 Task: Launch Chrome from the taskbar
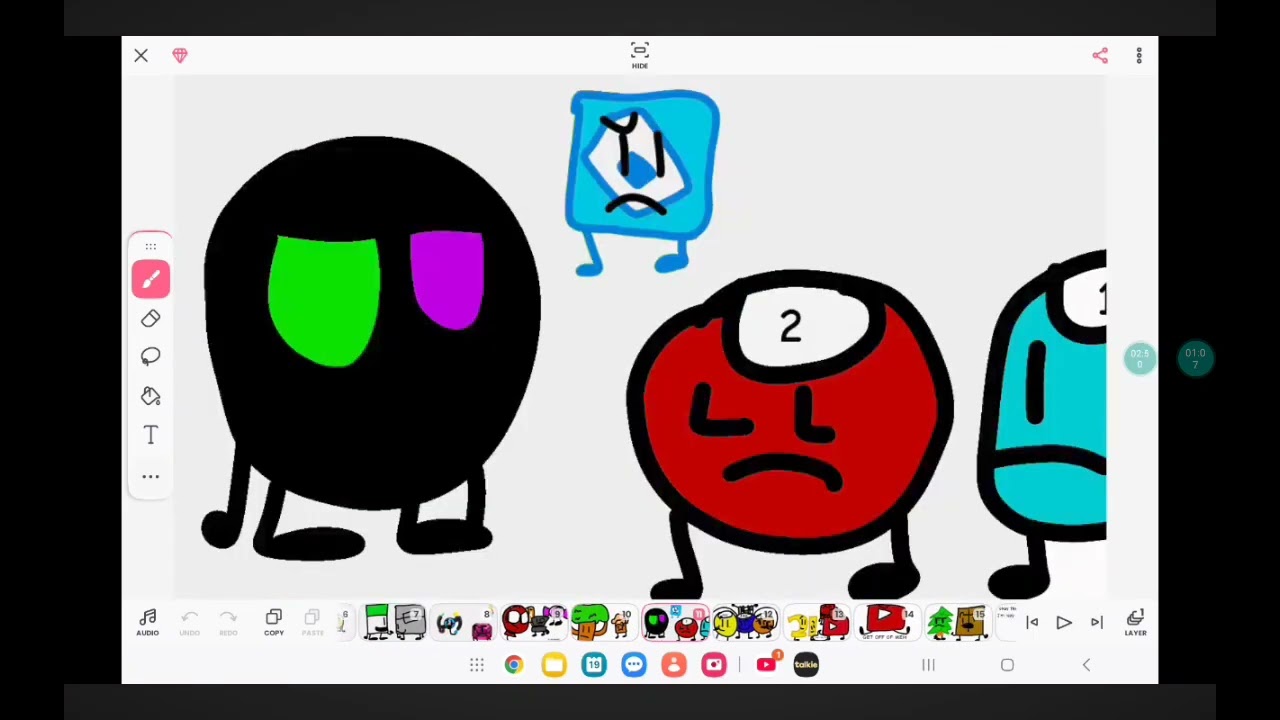click(513, 665)
